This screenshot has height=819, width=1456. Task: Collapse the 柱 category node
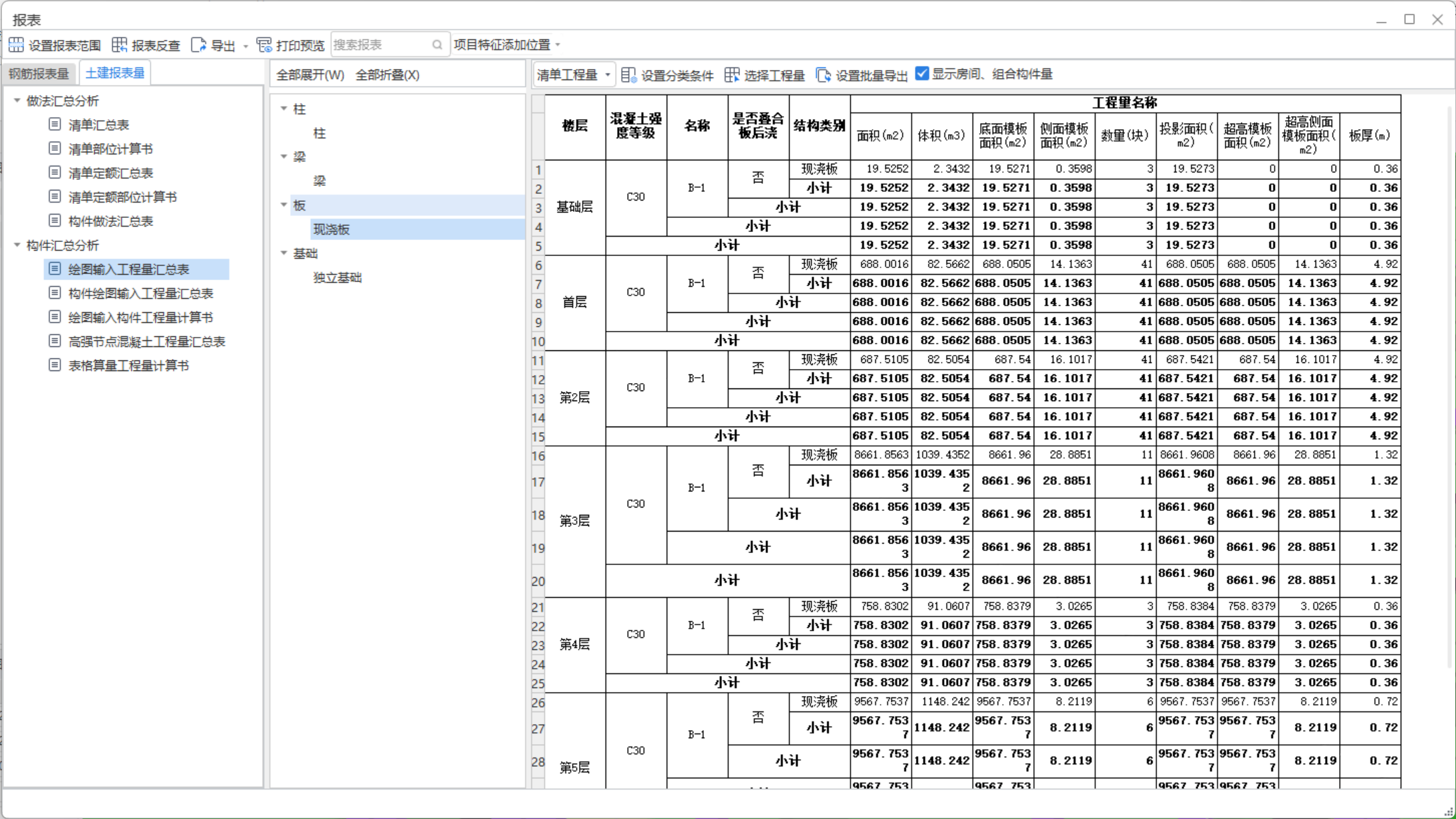point(283,108)
